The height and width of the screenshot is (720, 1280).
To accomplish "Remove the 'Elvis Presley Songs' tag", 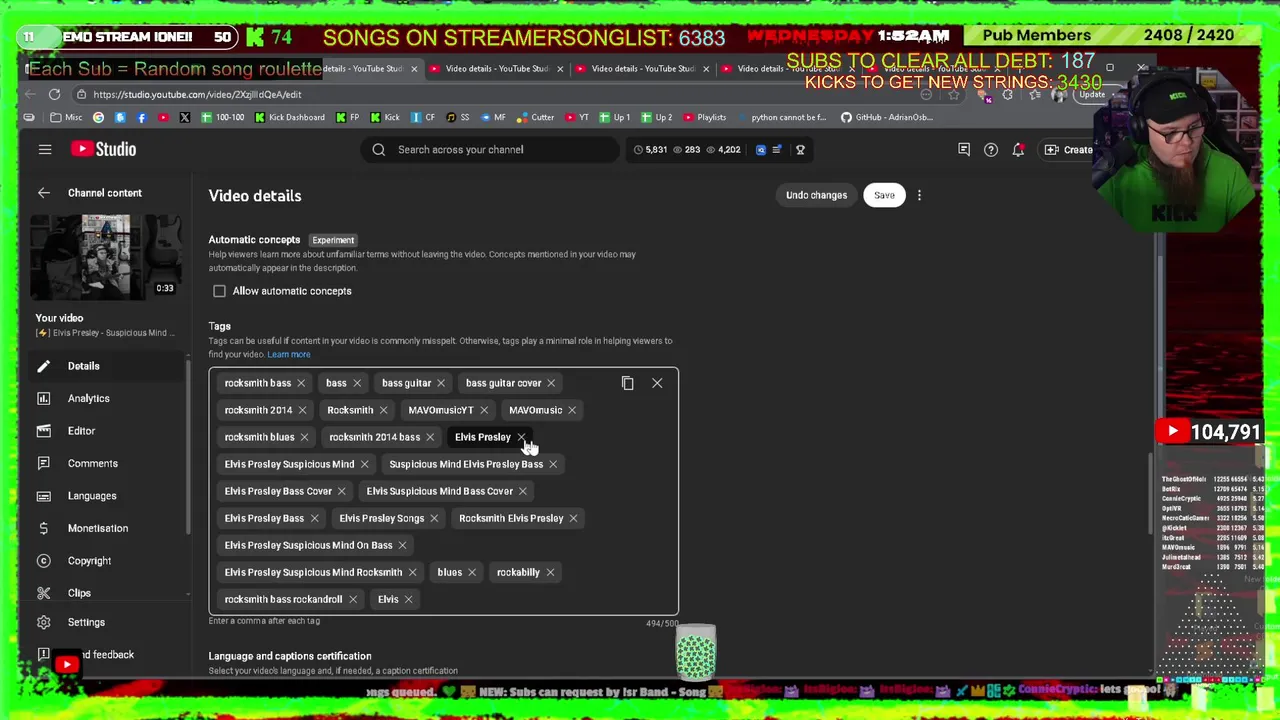I will coord(434,518).
